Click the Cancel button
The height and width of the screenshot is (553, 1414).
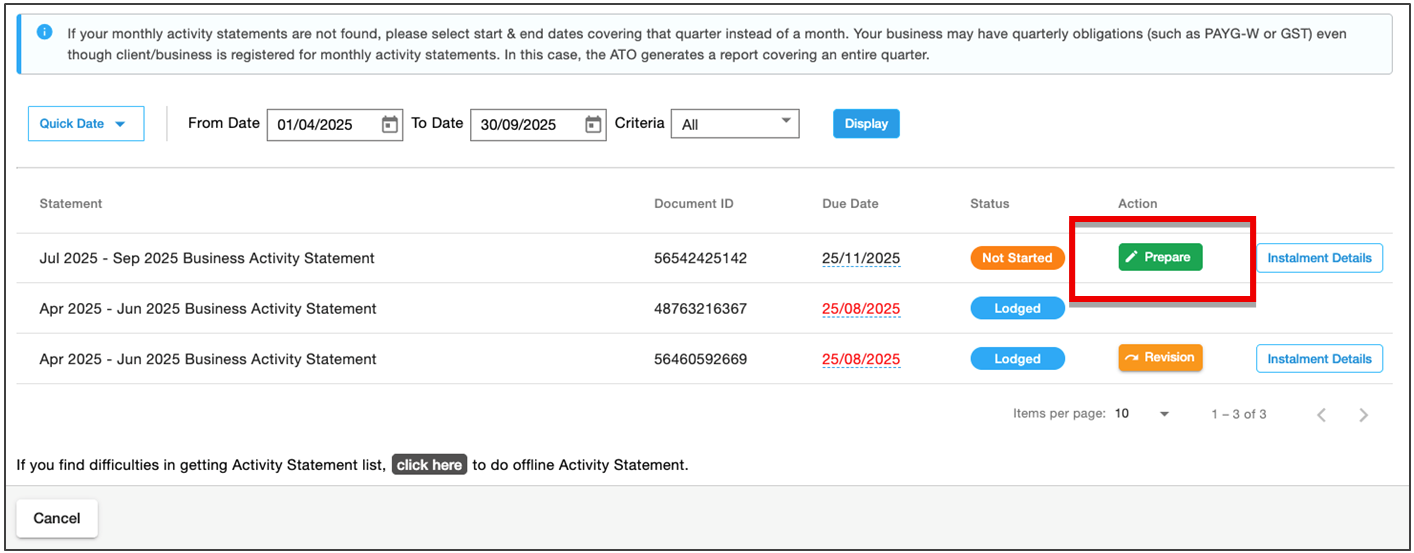tap(57, 518)
